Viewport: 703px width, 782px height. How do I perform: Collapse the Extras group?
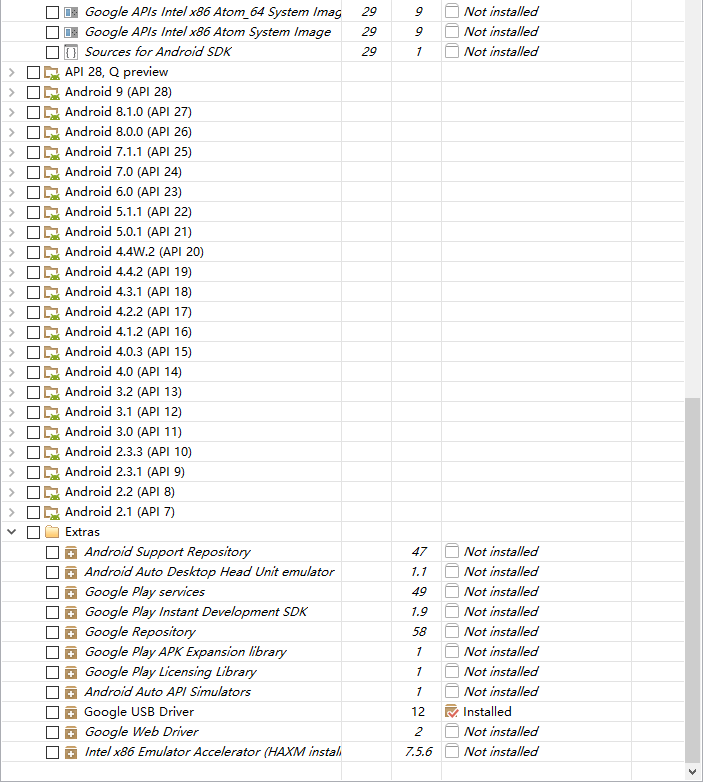click(x=11, y=532)
